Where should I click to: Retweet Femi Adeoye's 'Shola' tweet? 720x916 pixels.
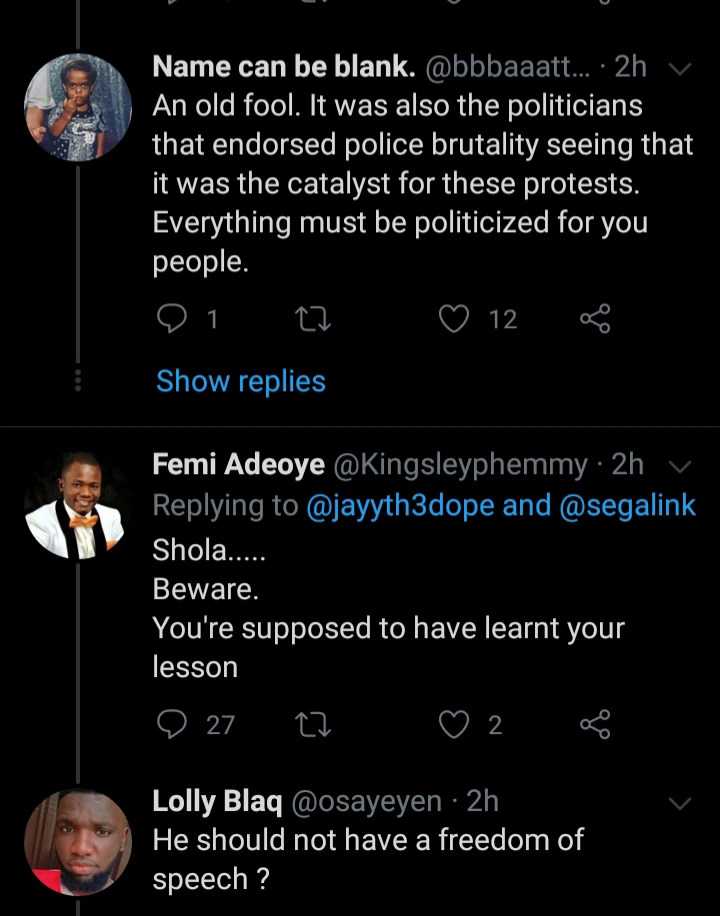pos(314,724)
